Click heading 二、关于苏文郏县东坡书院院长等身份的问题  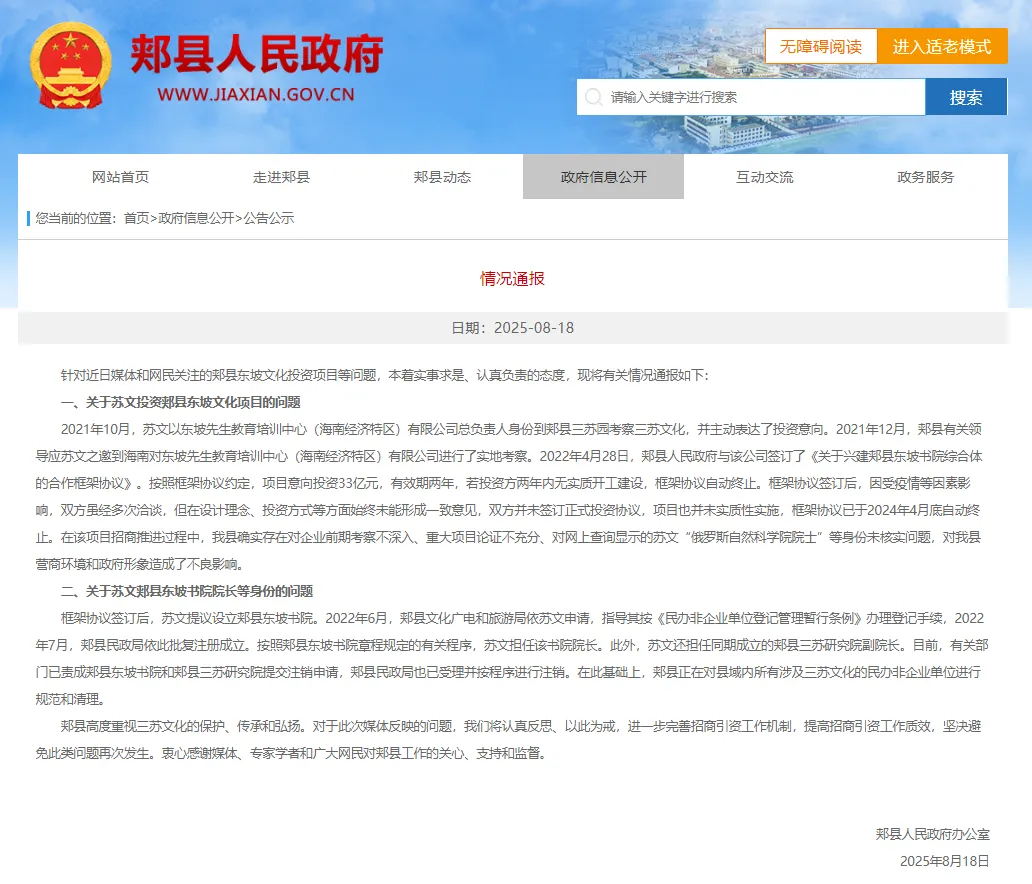[187, 591]
